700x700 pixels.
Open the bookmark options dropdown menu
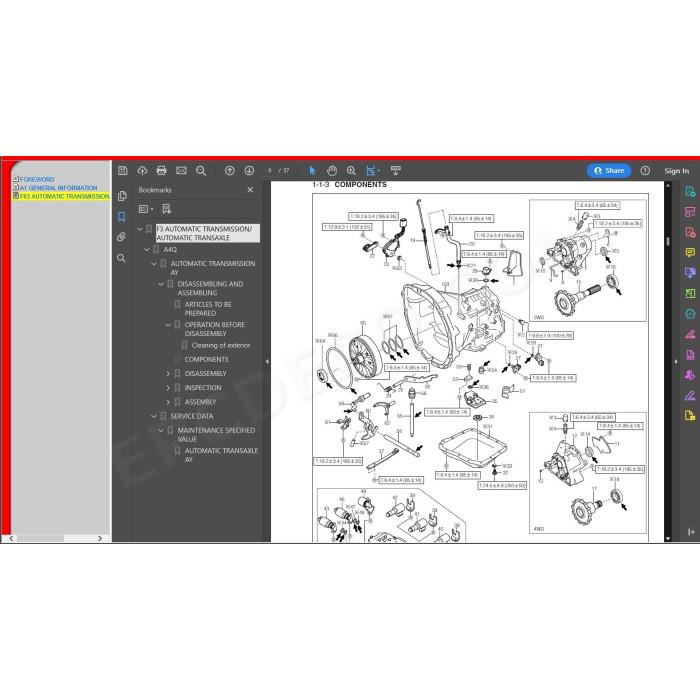click(146, 209)
